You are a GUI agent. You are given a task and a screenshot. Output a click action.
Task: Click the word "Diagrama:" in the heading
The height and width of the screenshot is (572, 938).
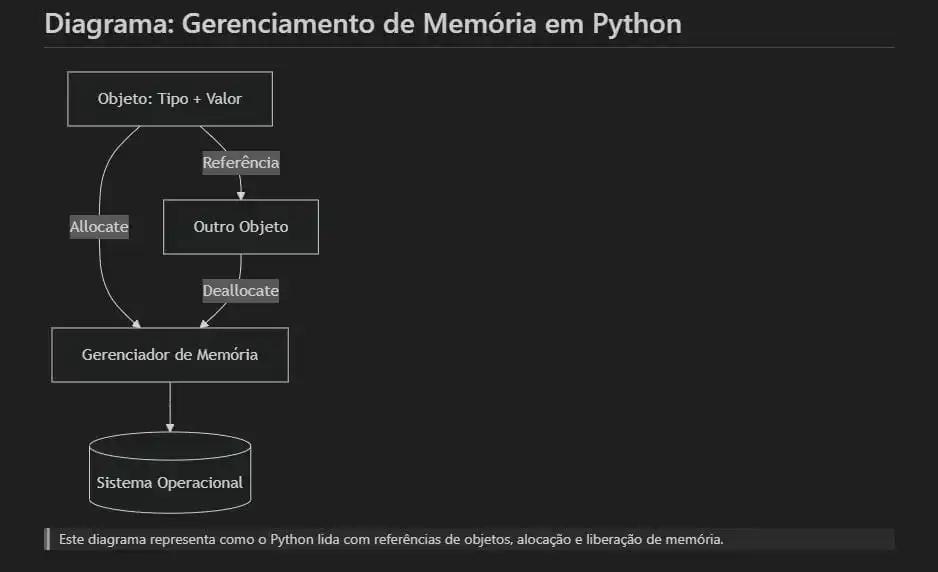pyautogui.click(x=109, y=24)
